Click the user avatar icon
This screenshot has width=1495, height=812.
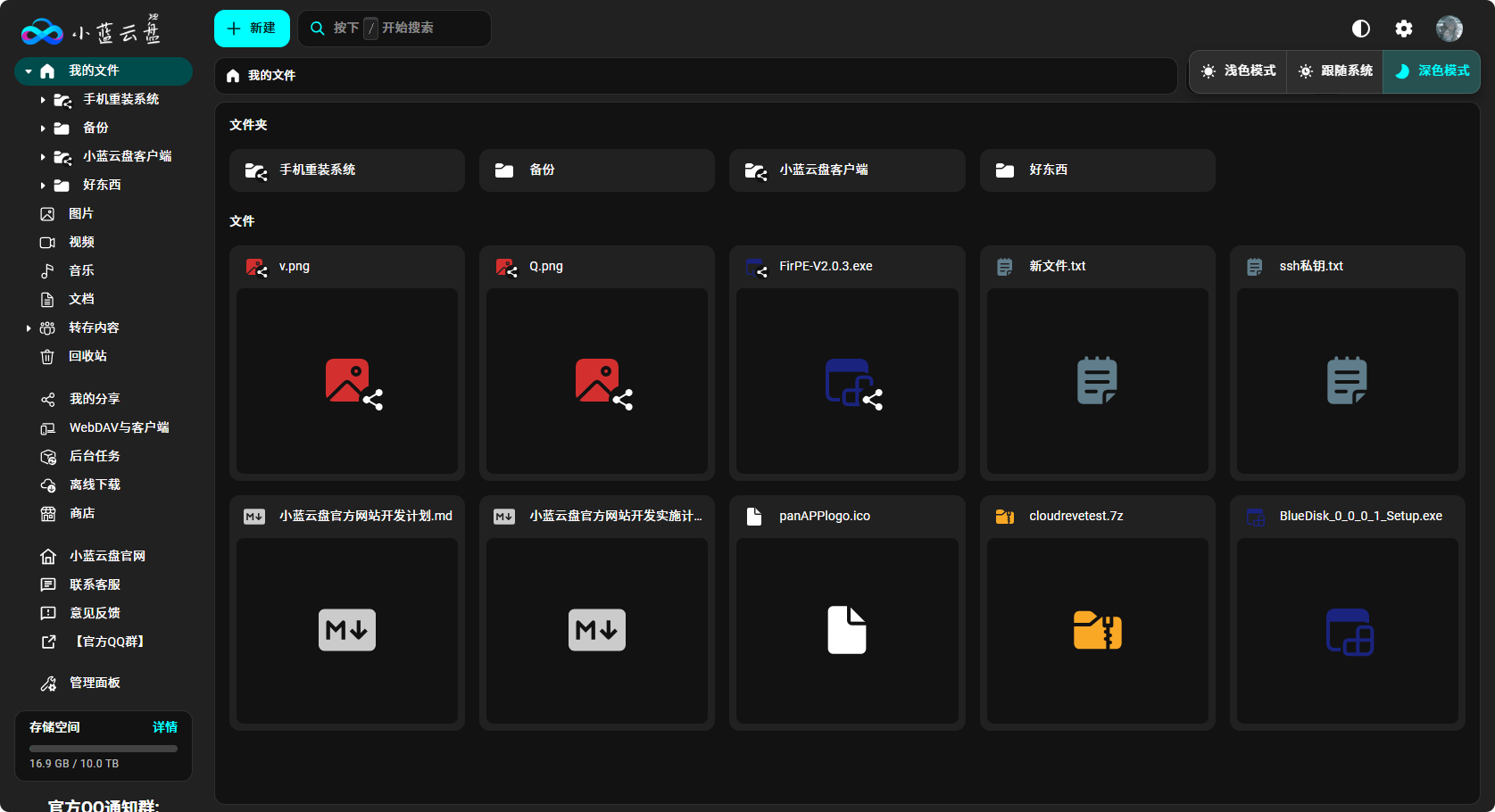click(1449, 29)
